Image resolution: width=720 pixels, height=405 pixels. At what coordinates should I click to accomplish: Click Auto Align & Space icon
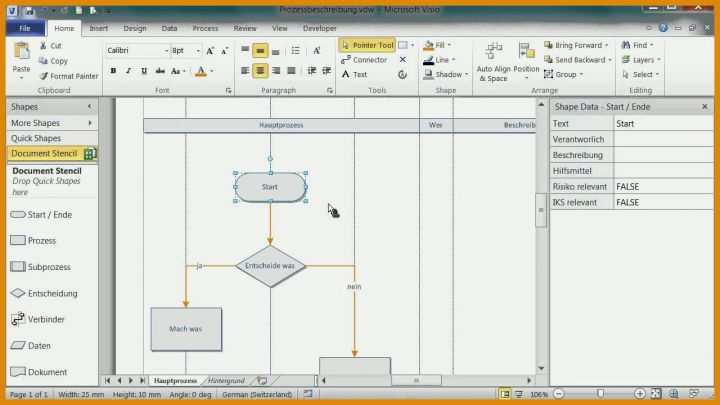[494, 51]
